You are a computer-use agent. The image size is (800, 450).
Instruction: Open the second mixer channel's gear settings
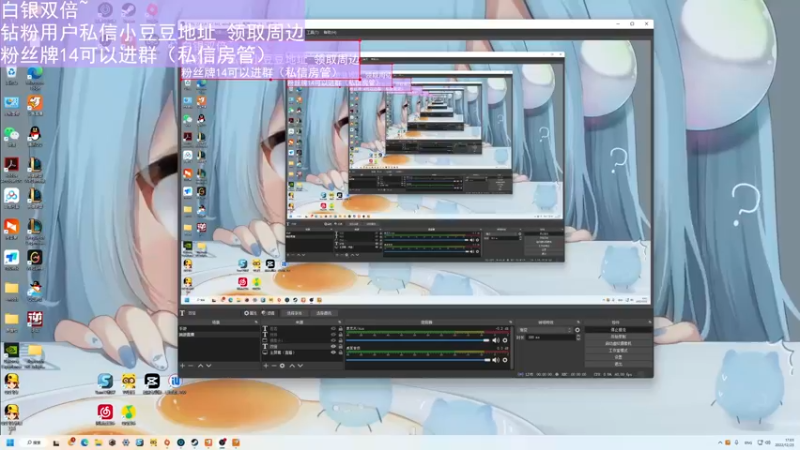[505, 360]
